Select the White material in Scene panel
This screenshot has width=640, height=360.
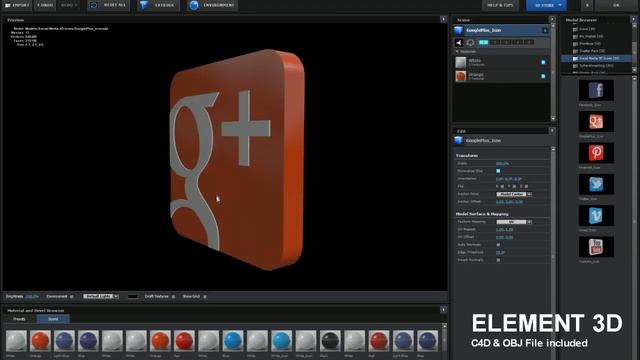(501, 62)
